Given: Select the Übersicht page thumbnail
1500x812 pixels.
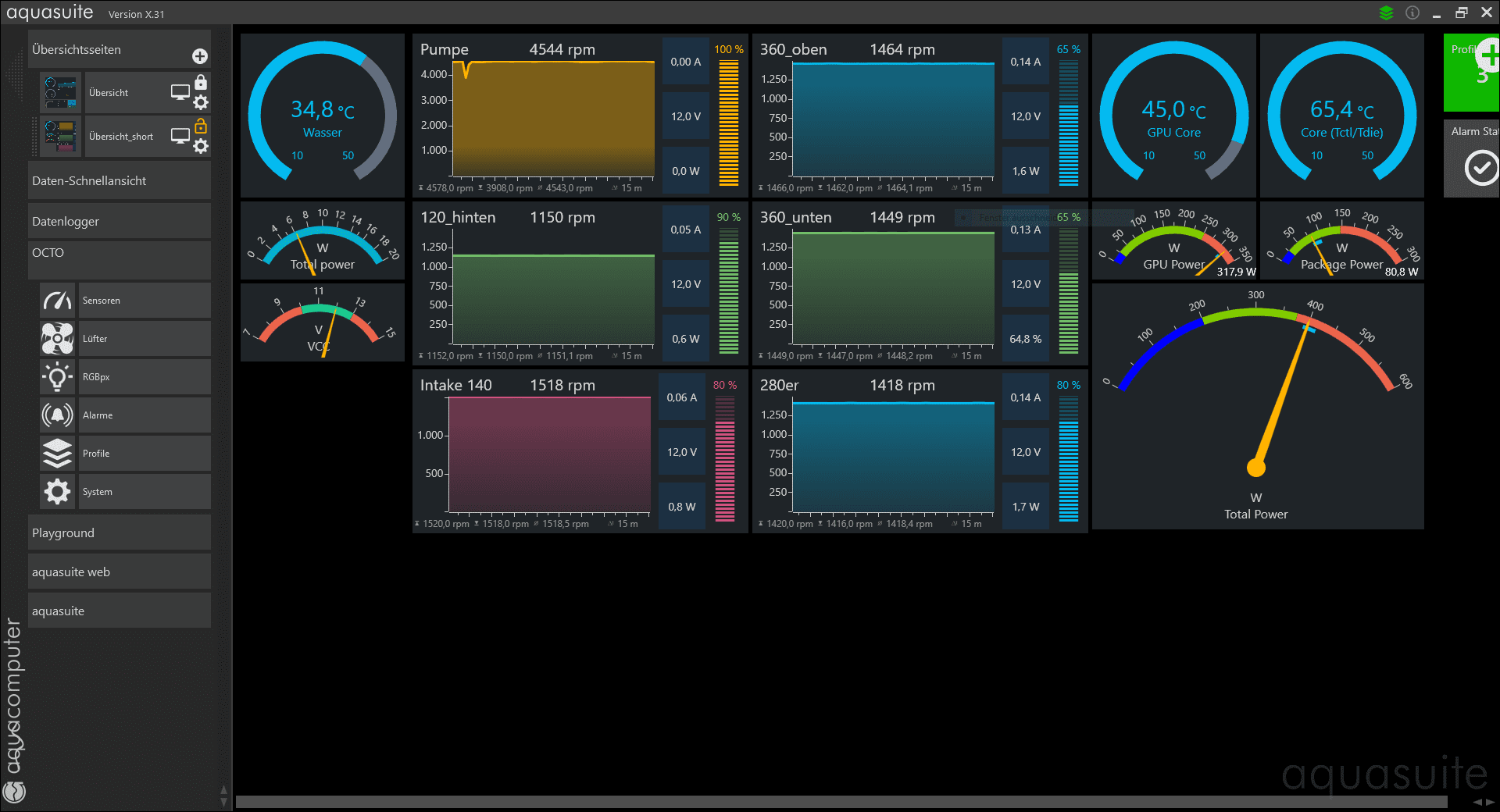Looking at the screenshot, I should coord(61,93).
